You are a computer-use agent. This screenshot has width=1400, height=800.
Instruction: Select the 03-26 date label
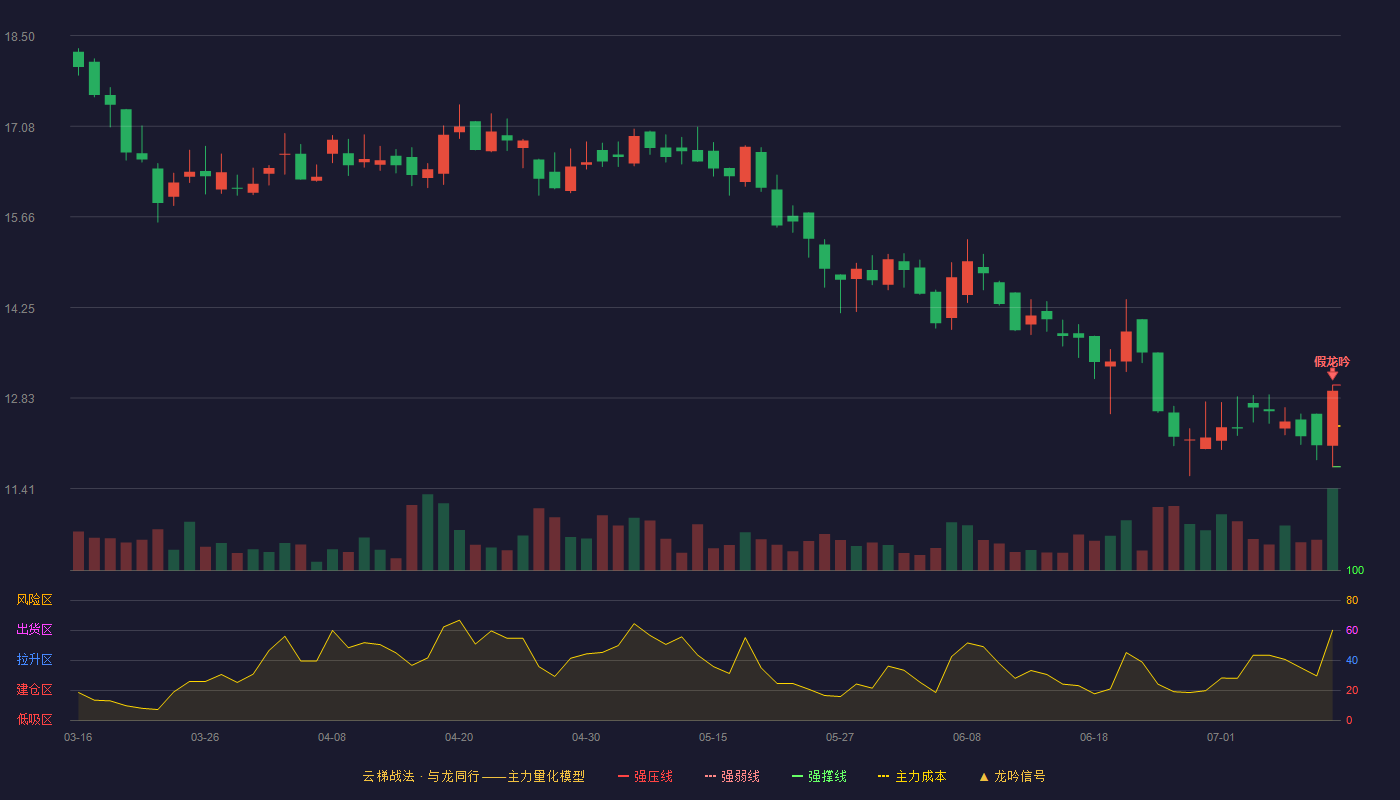coord(205,737)
